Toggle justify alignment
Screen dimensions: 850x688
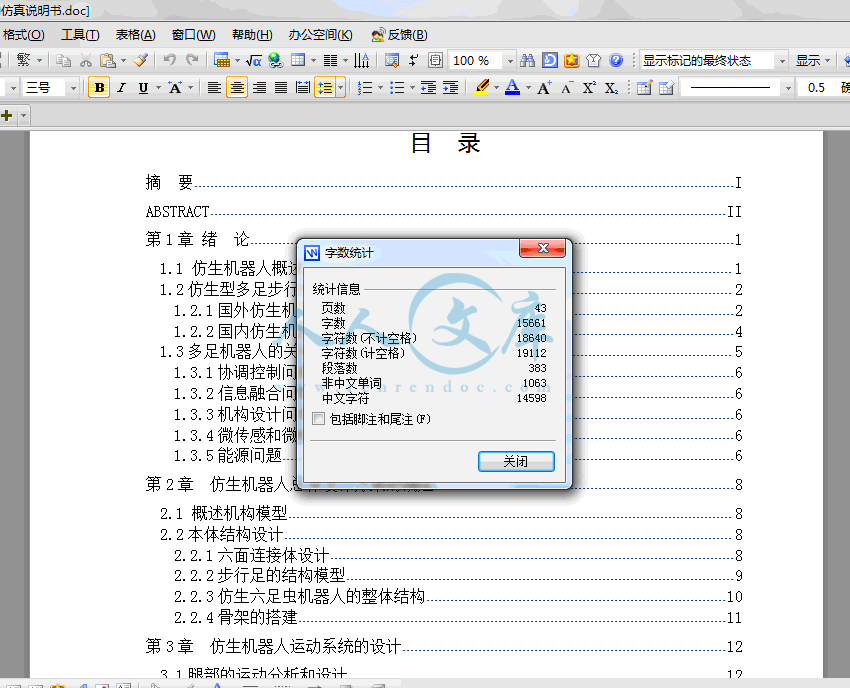click(x=281, y=87)
